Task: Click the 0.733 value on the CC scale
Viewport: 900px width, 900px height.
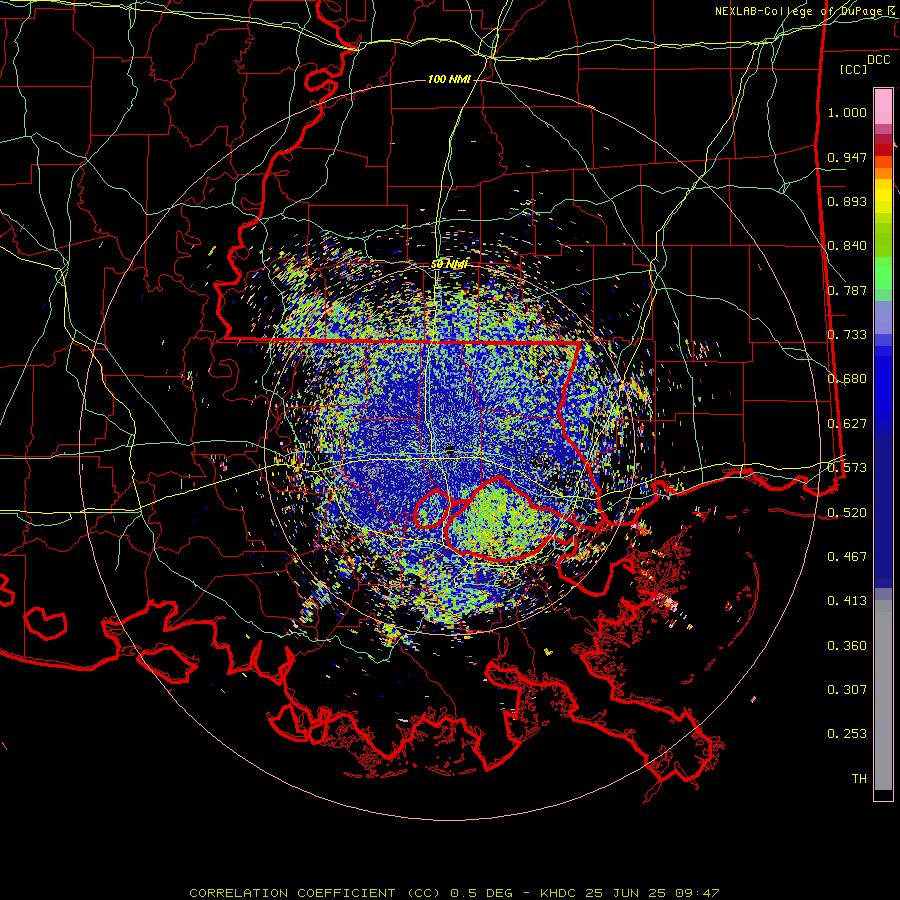Action: (847, 335)
